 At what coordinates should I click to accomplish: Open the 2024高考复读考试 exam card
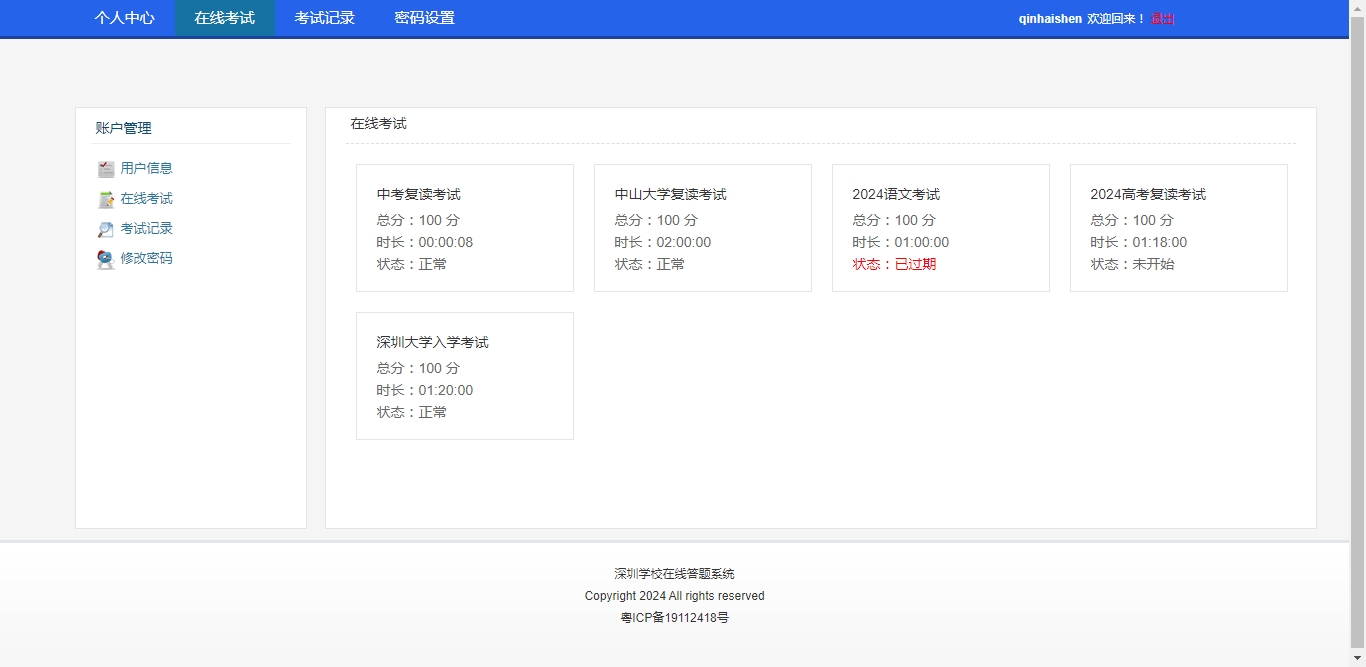tap(1178, 228)
